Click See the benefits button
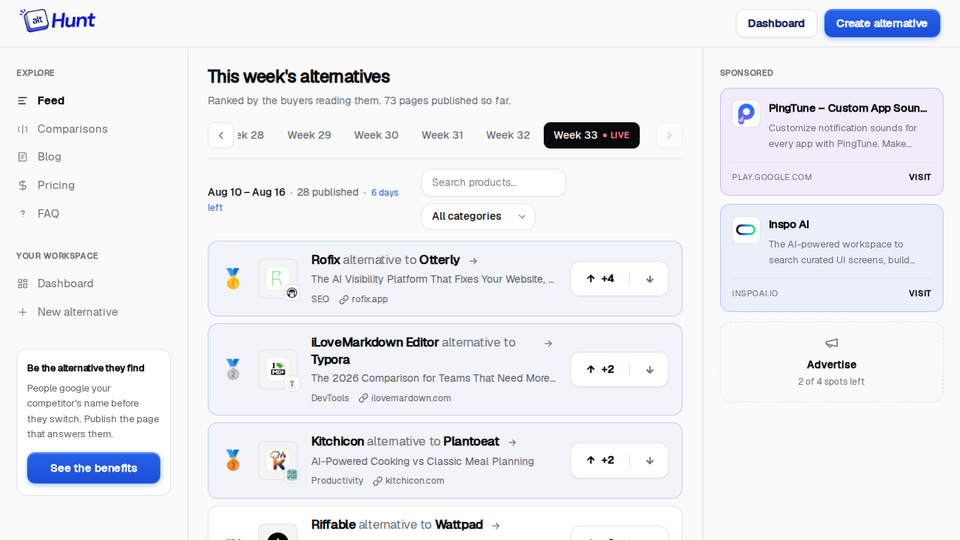The height and width of the screenshot is (540, 960). 94,468
